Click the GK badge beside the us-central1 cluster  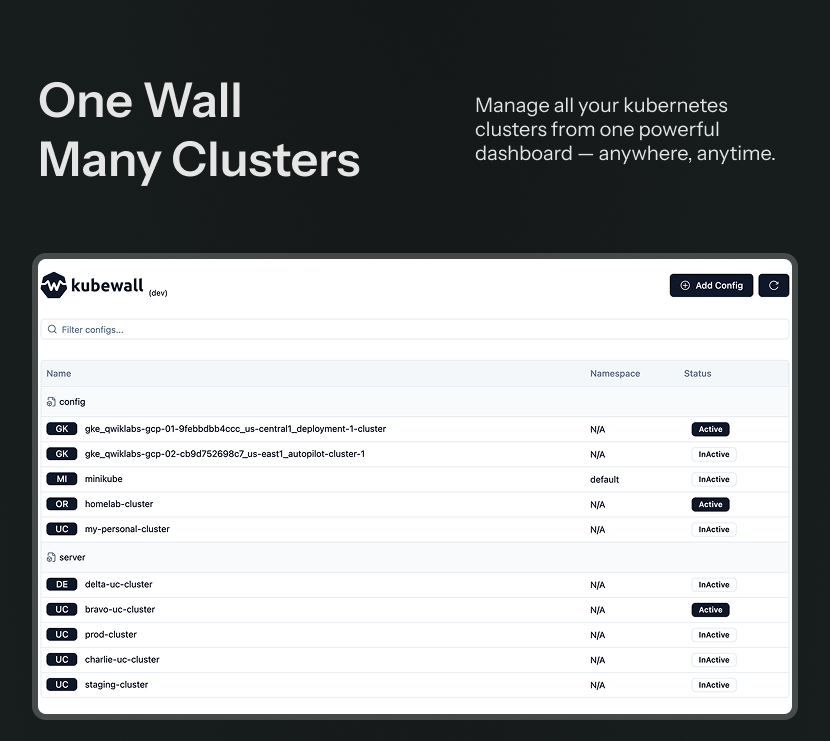tap(61, 428)
